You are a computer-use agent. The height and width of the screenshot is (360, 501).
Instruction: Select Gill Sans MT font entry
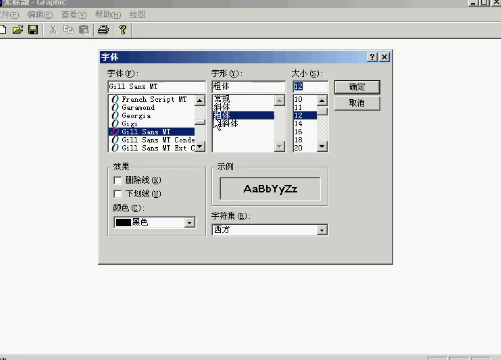click(152, 132)
